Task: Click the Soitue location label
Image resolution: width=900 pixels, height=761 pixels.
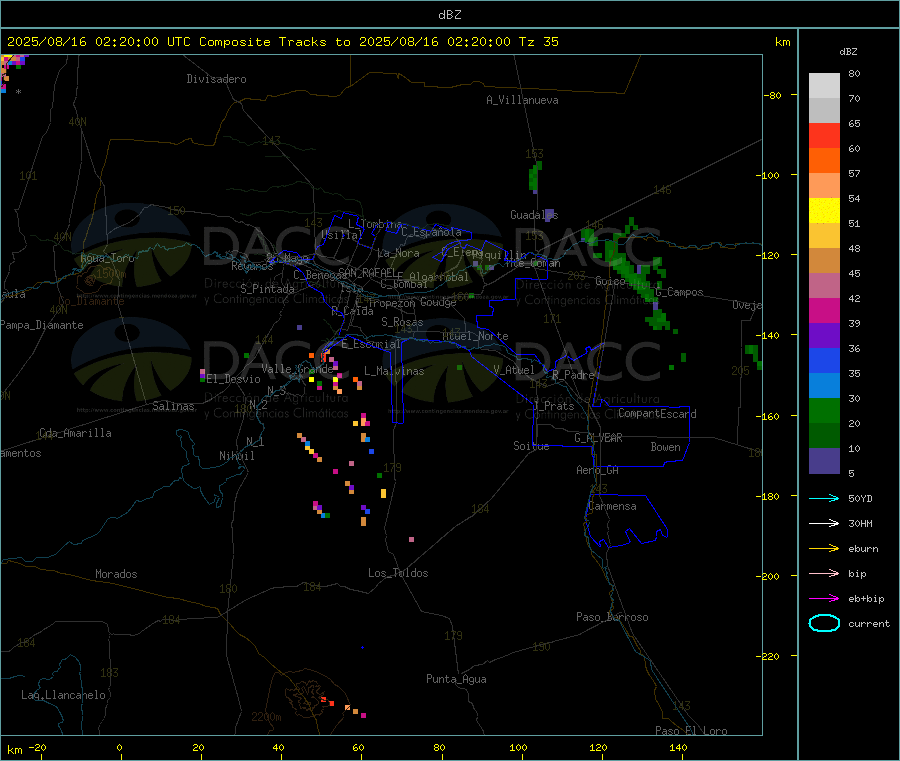Action: [x=531, y=446]
